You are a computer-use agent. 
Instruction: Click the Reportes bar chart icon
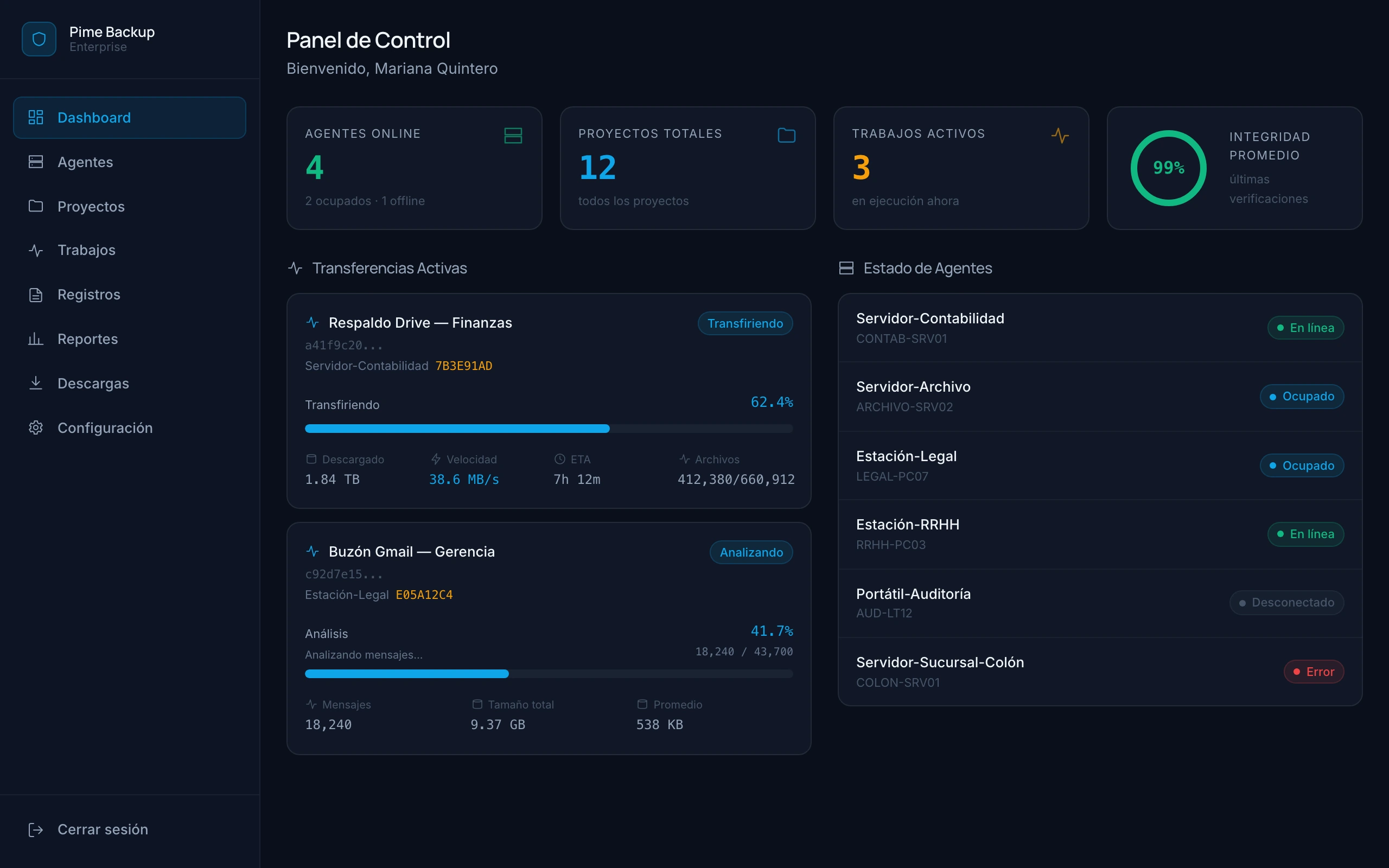[x=36, y=339]
